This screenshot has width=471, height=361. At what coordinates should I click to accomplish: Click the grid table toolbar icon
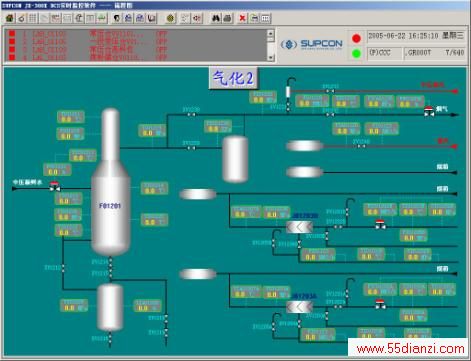point(33,18)
